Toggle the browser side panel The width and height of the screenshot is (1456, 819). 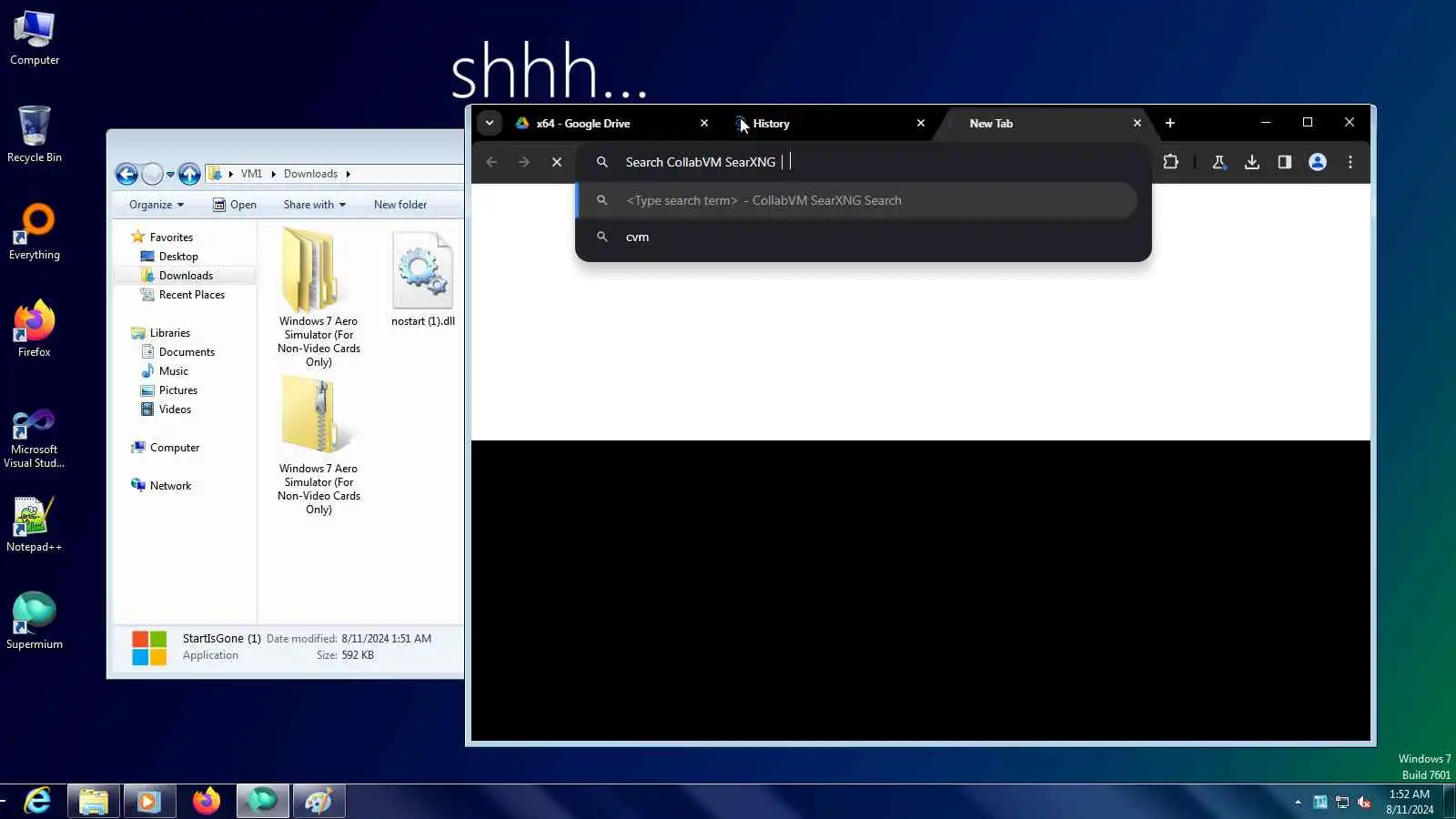[x=1285, y=162]
